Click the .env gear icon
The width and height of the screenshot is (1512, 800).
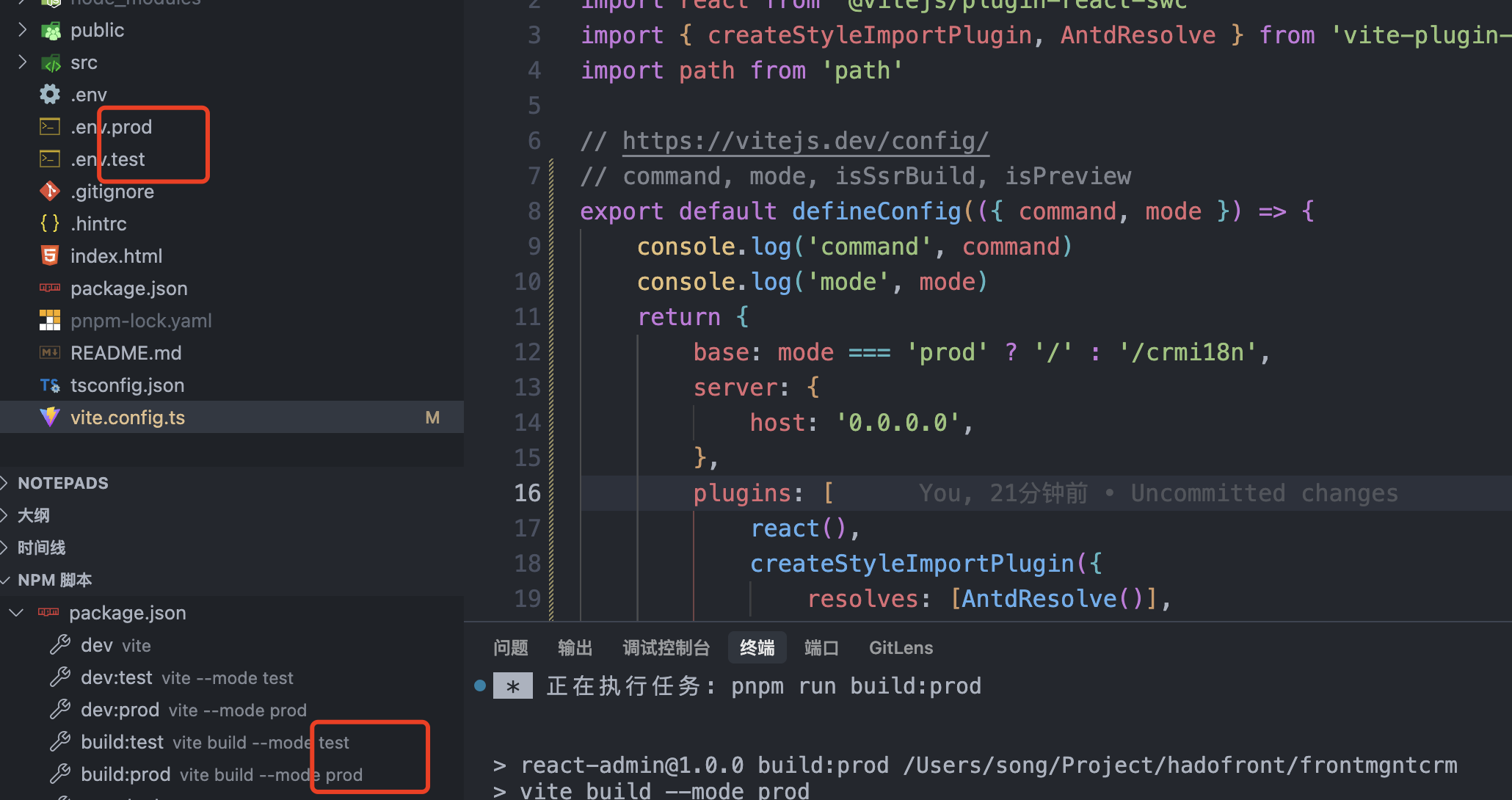point(50,95)
